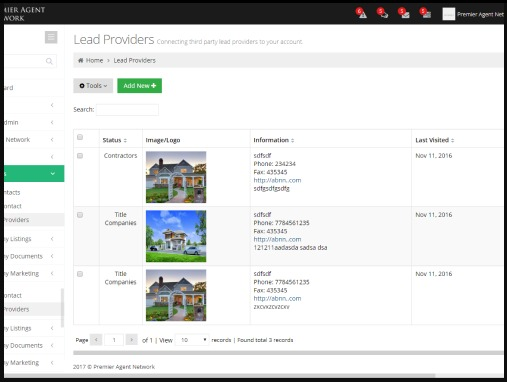Open the Contractors row house image
The image size is (507, 382).
[176, 177]
